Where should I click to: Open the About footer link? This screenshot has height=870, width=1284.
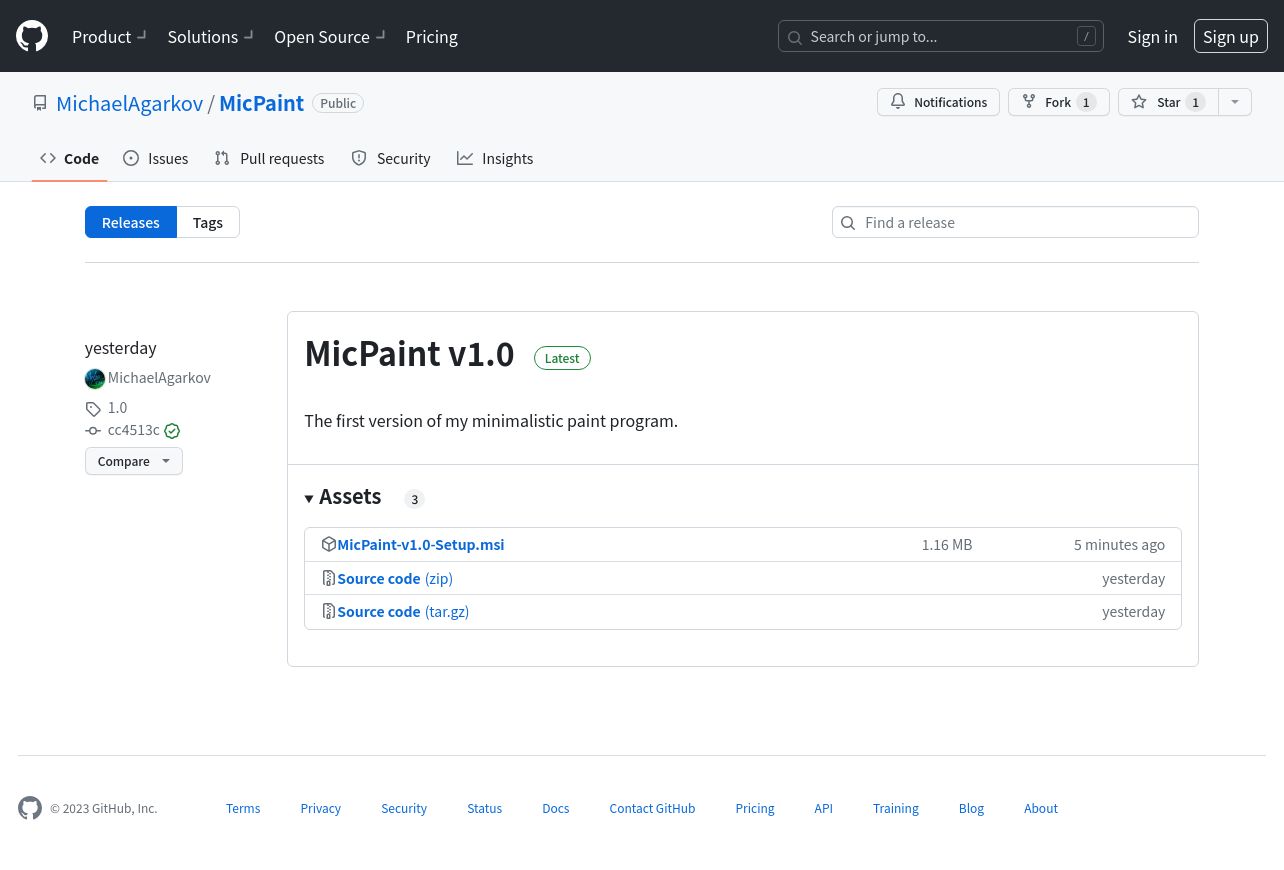[1041, 808]
